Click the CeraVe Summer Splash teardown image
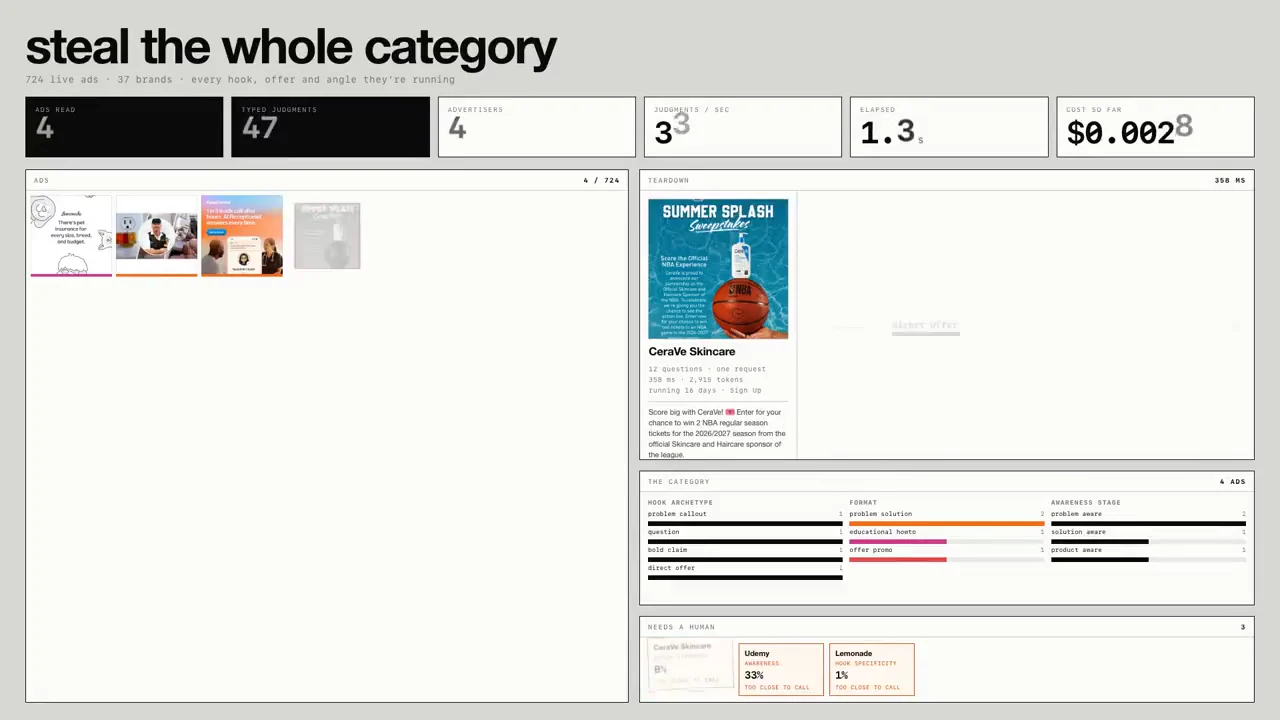Image resolution: width=1280 pixels, height=720 pixels. [x=718, y=269]
